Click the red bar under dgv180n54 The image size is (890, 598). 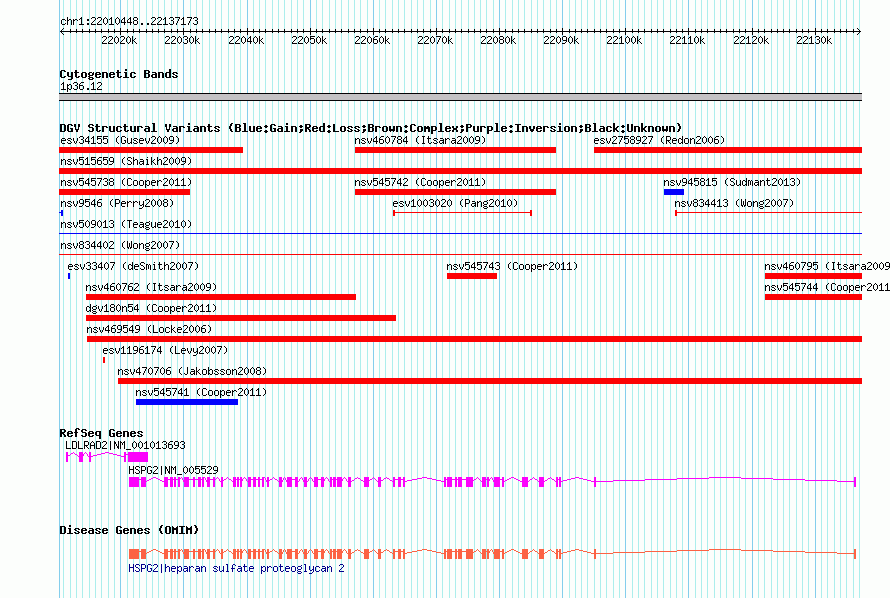[x=241, y=318]
